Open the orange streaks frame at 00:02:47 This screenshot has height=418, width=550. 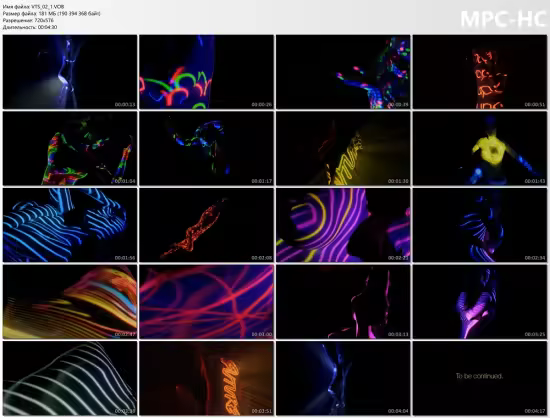70,302
